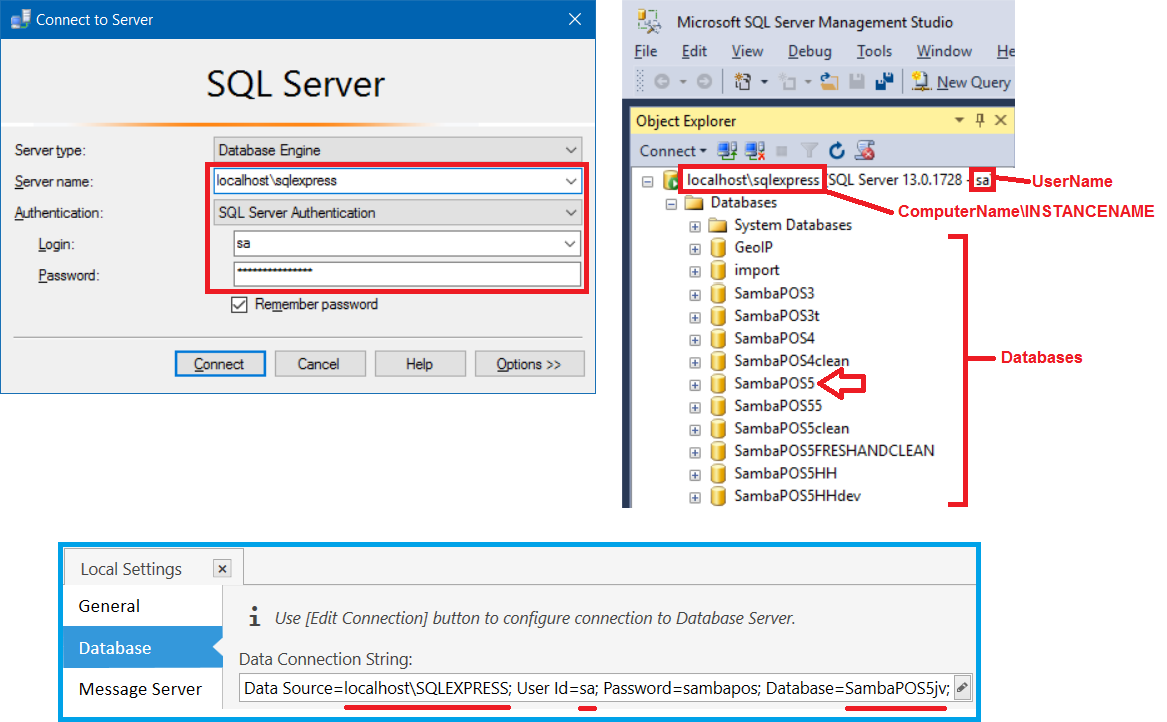1167x722 pixels.
Task: Click the Disconnect server icon
Action: tap(755, 151)
